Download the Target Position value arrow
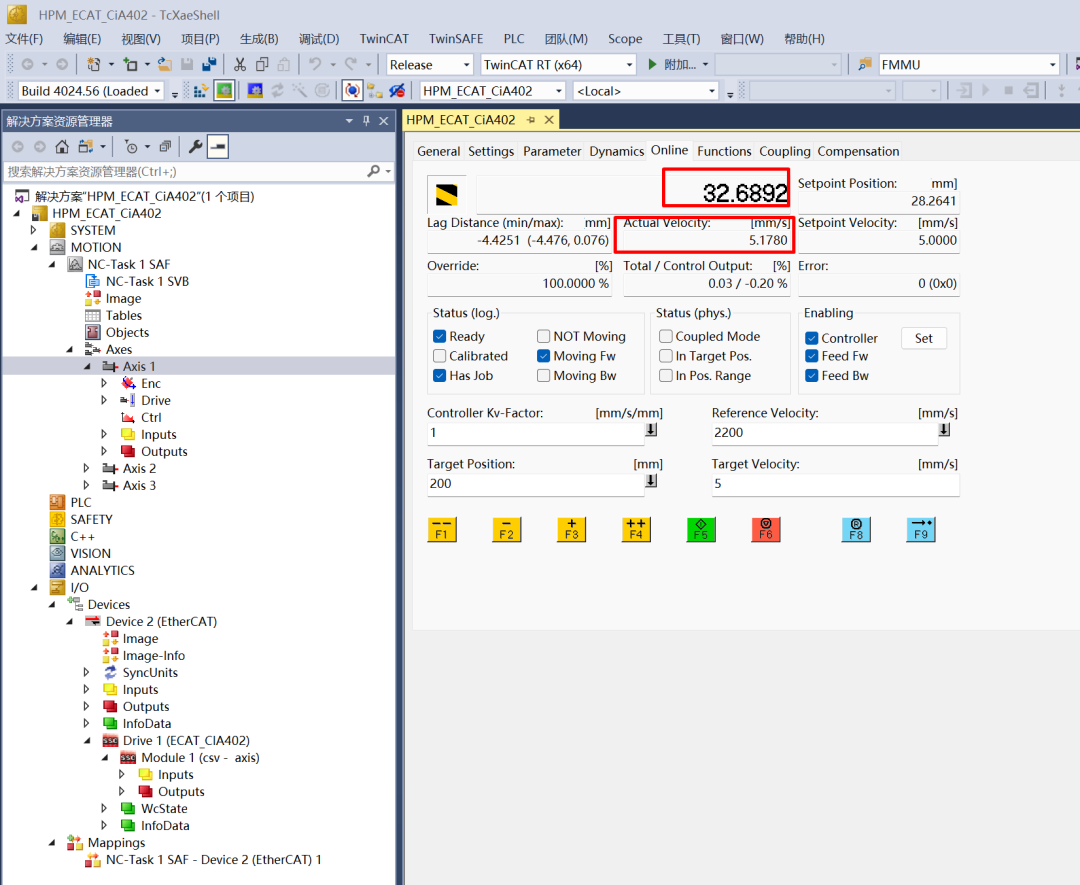This screenshot has width=1080, height=885. click(651, 481)
